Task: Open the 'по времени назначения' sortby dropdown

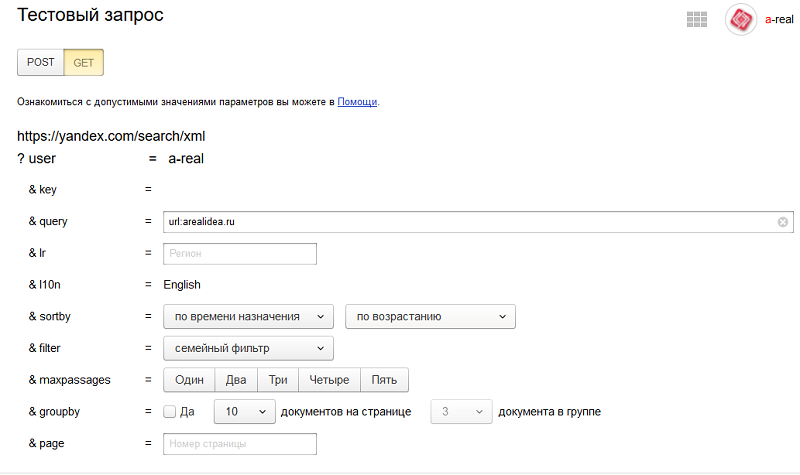Action: [248, 316]
